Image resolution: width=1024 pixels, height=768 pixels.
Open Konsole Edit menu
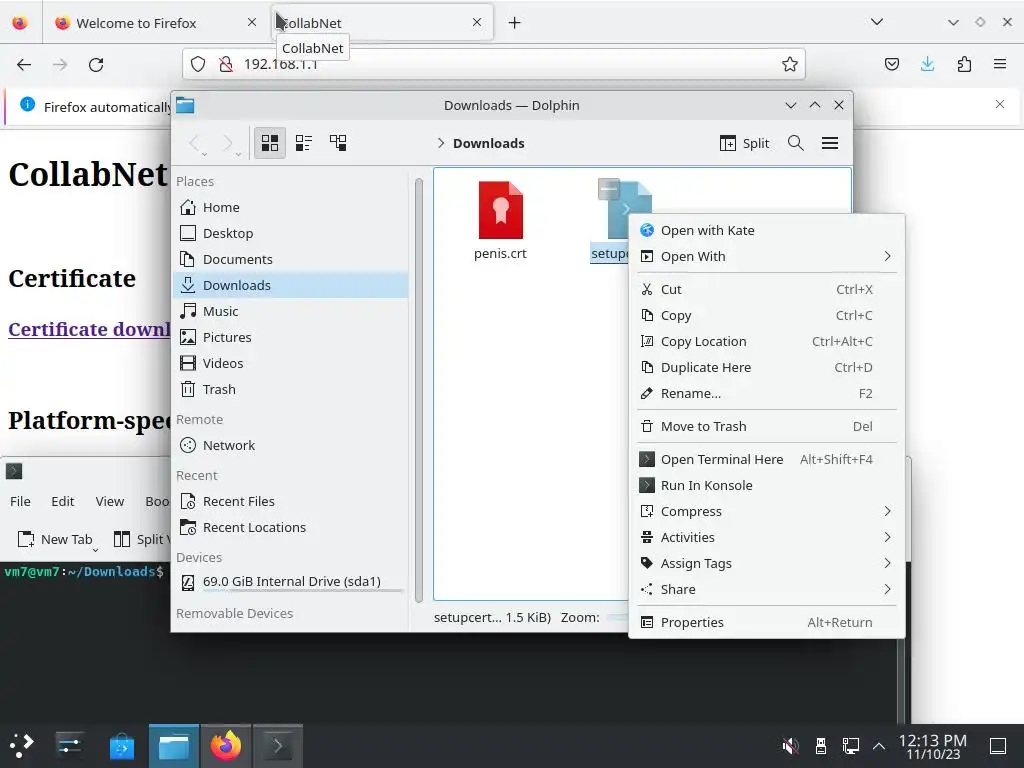tap(63, 502)
